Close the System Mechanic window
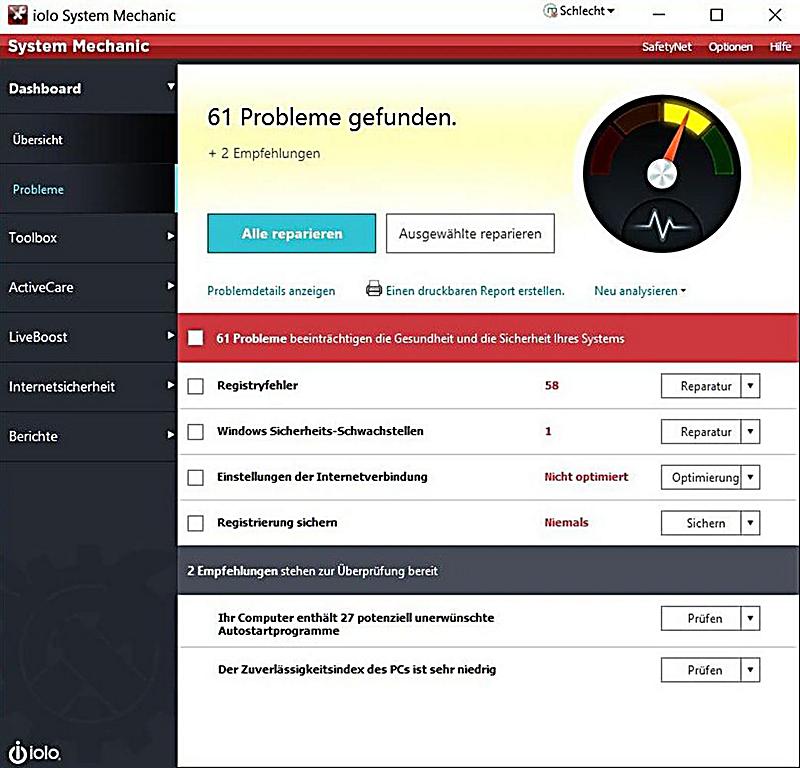 click(774, 15)
